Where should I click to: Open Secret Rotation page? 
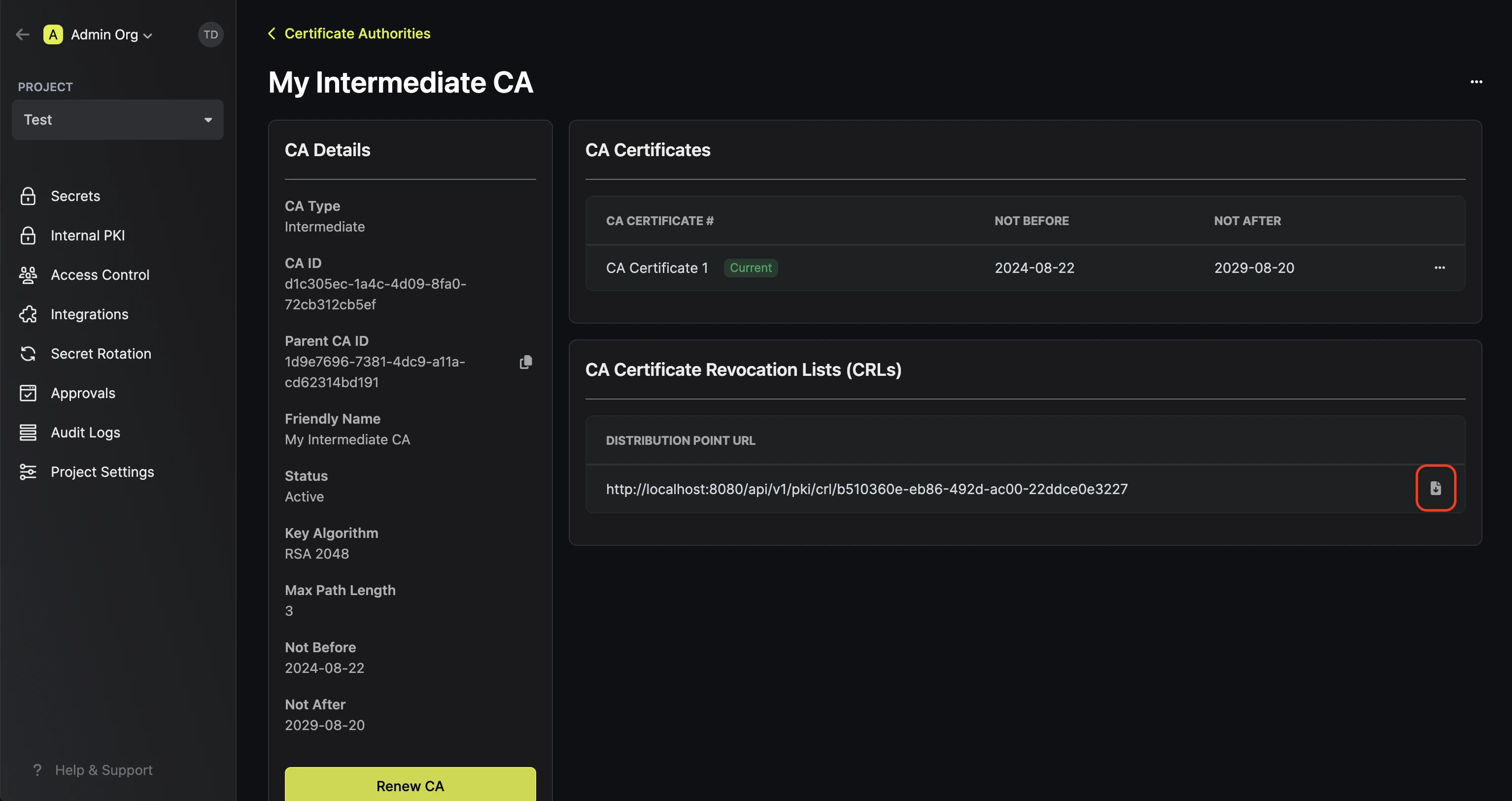point(101,353)
